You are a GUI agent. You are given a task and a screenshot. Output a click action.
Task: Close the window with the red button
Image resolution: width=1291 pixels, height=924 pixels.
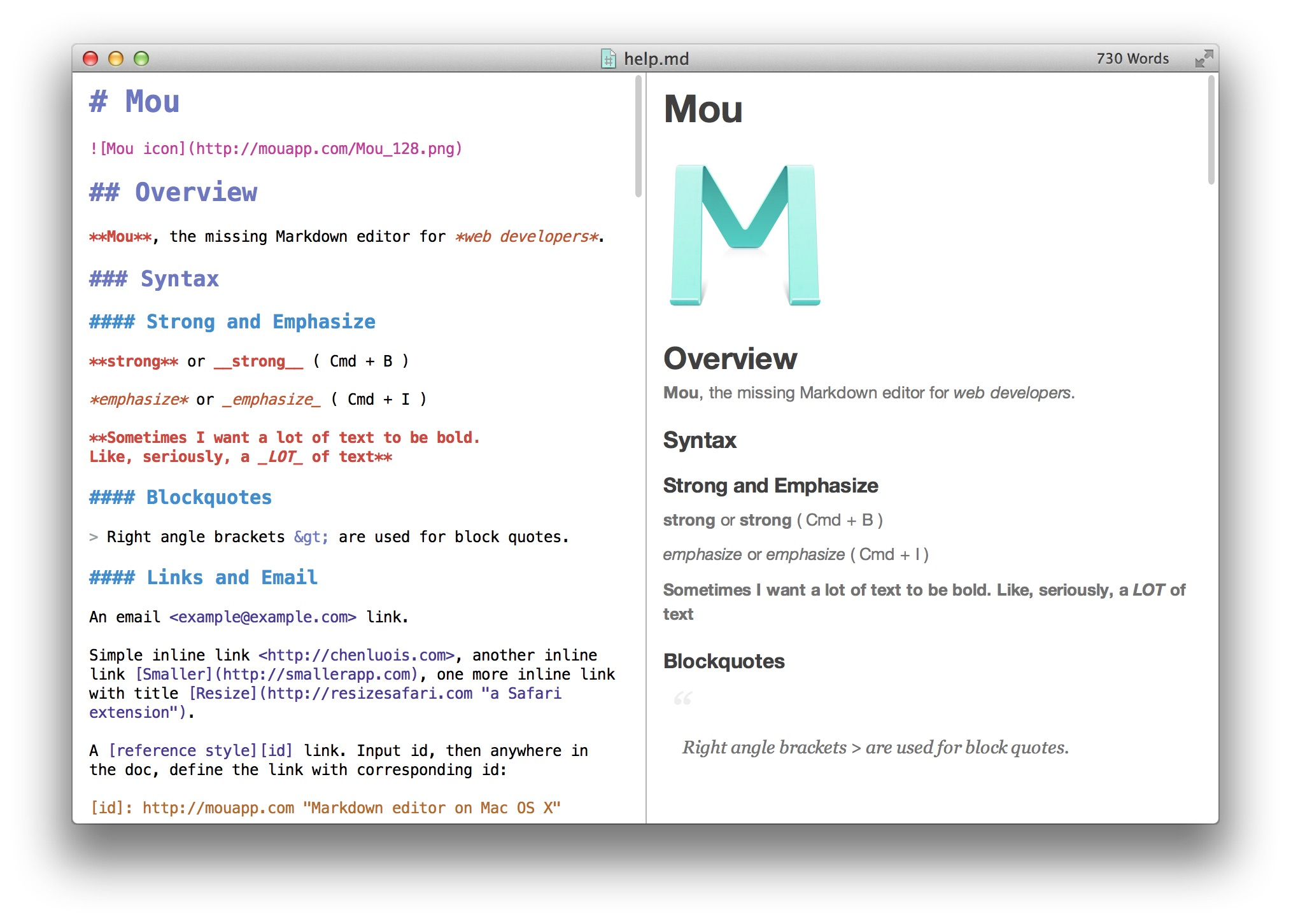(x=90, y=59)
